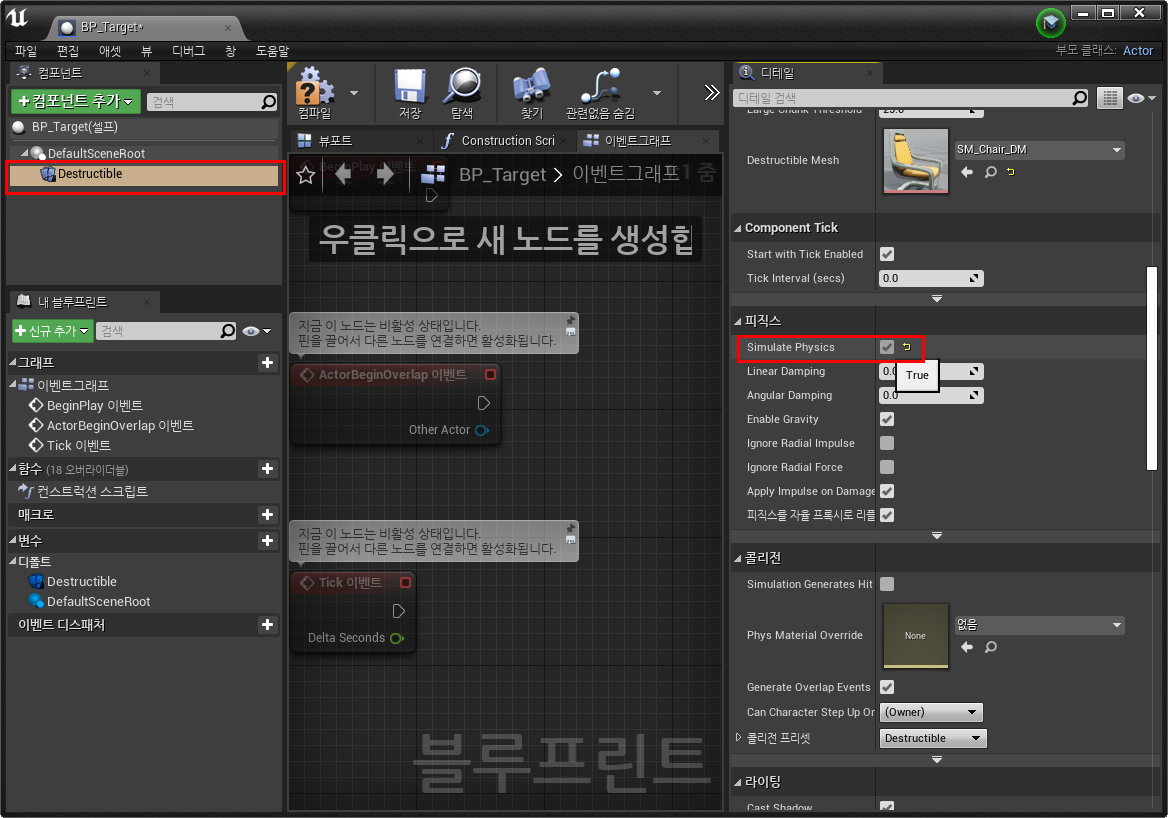The width and height of the screenshot is (1168, 818).
Task: Toggle details property matrix grid icon
Action: (x=1110, y=98)
